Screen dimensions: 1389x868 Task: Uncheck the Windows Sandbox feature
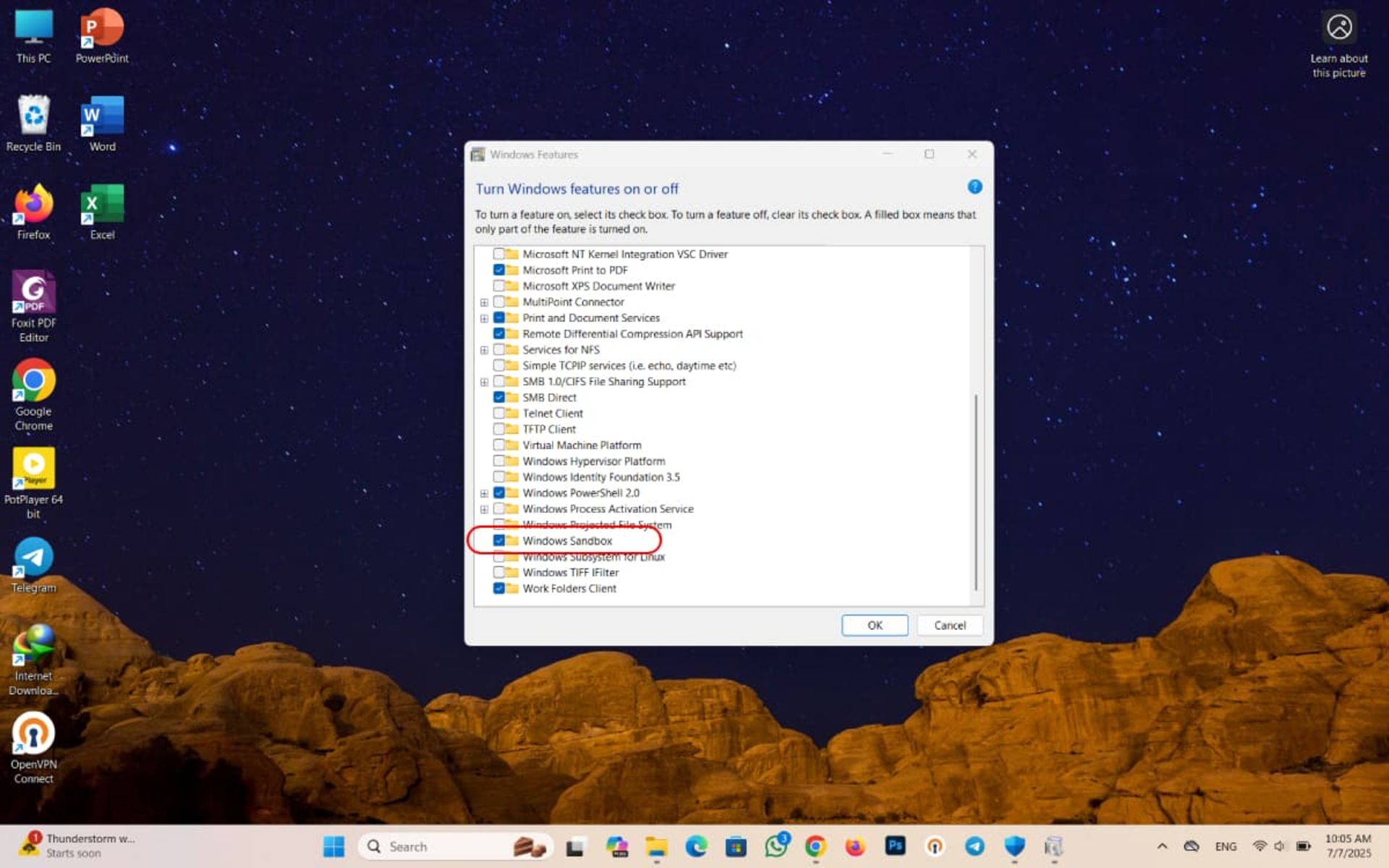point(500,540)
